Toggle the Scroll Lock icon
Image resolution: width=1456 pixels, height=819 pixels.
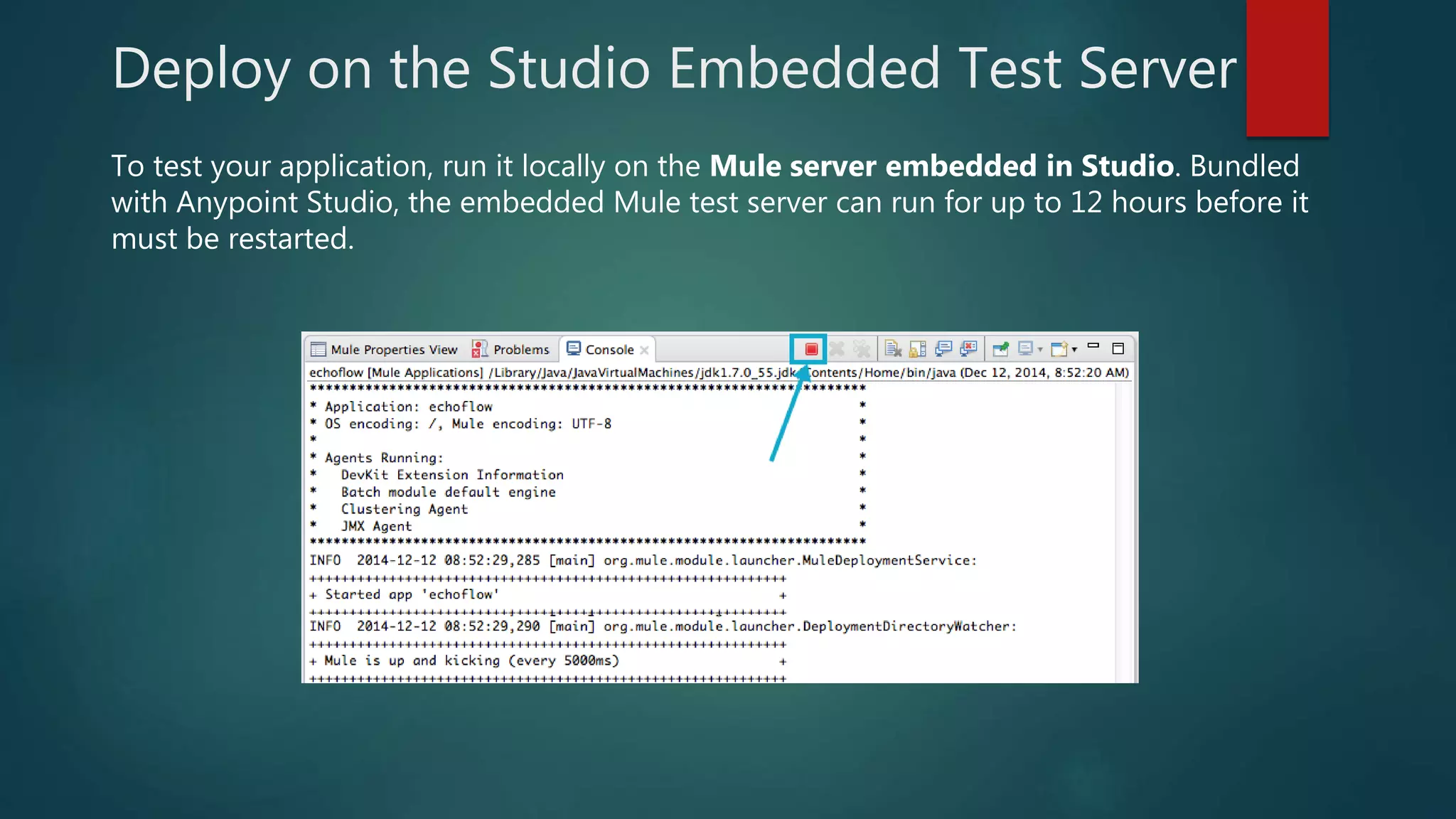[918, 349]
